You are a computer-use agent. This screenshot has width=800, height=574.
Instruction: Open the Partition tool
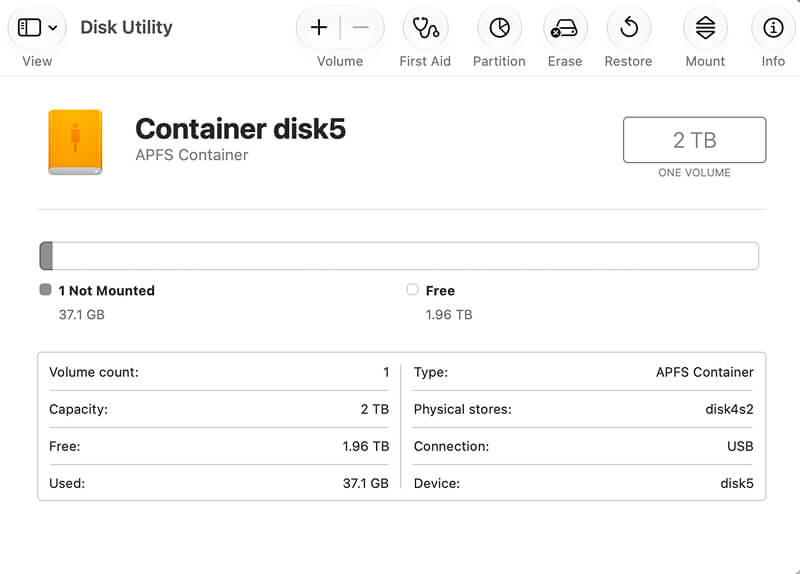(x=499, y=28)
